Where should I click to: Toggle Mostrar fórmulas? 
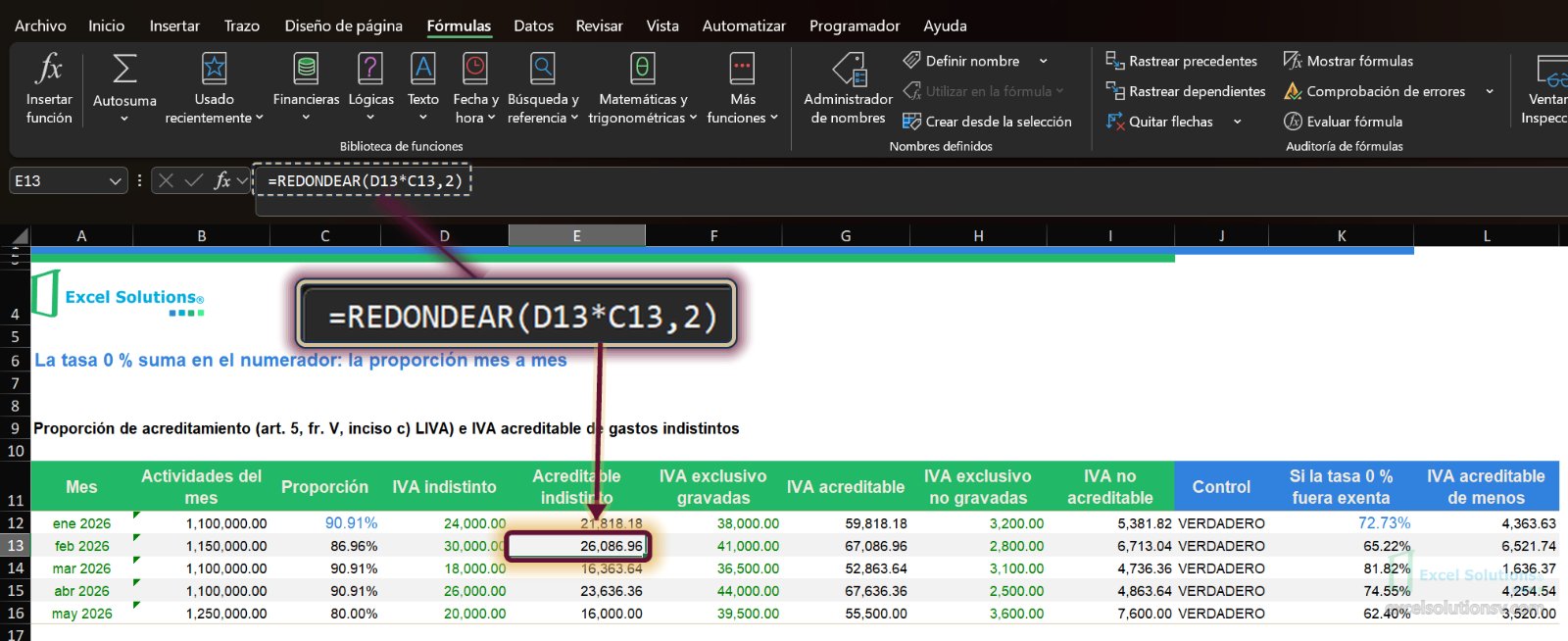pos(1348,61)
